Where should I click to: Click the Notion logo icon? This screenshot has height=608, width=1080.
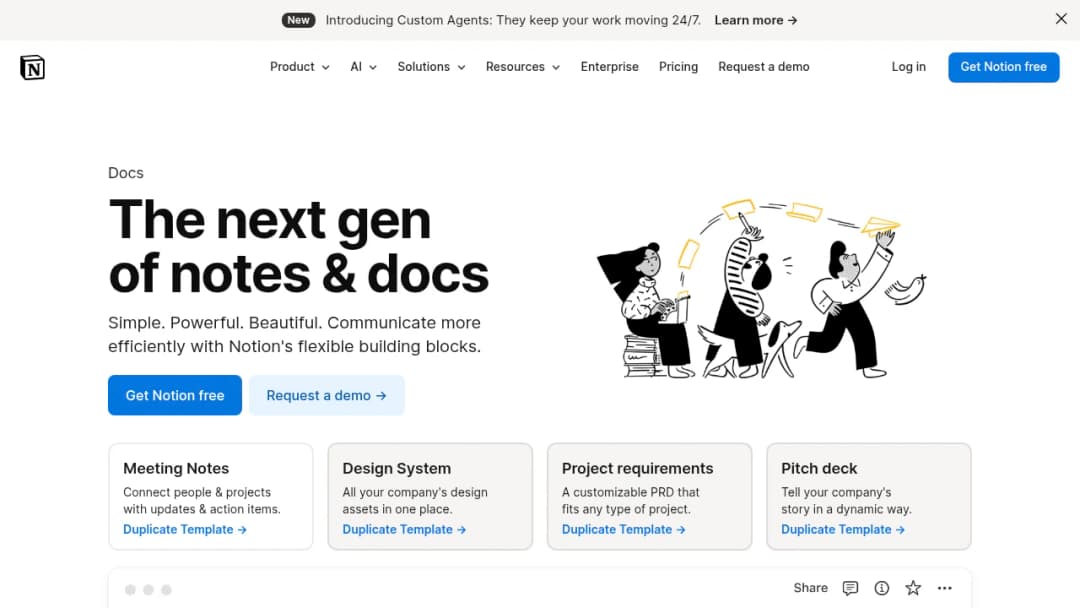pyautogui.click(x=32, y=67)
